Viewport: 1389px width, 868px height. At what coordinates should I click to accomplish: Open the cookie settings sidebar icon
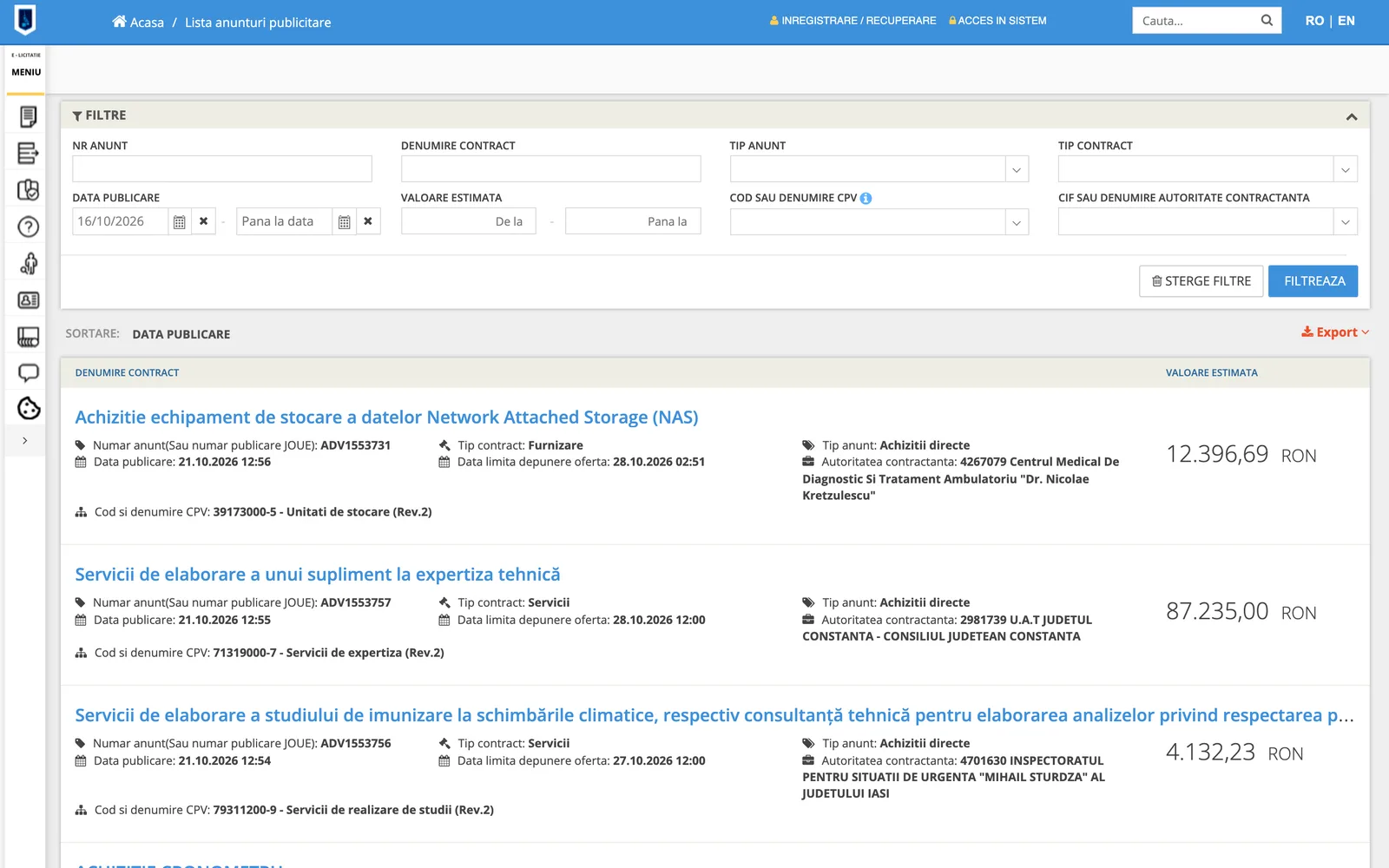click(29, 408)
